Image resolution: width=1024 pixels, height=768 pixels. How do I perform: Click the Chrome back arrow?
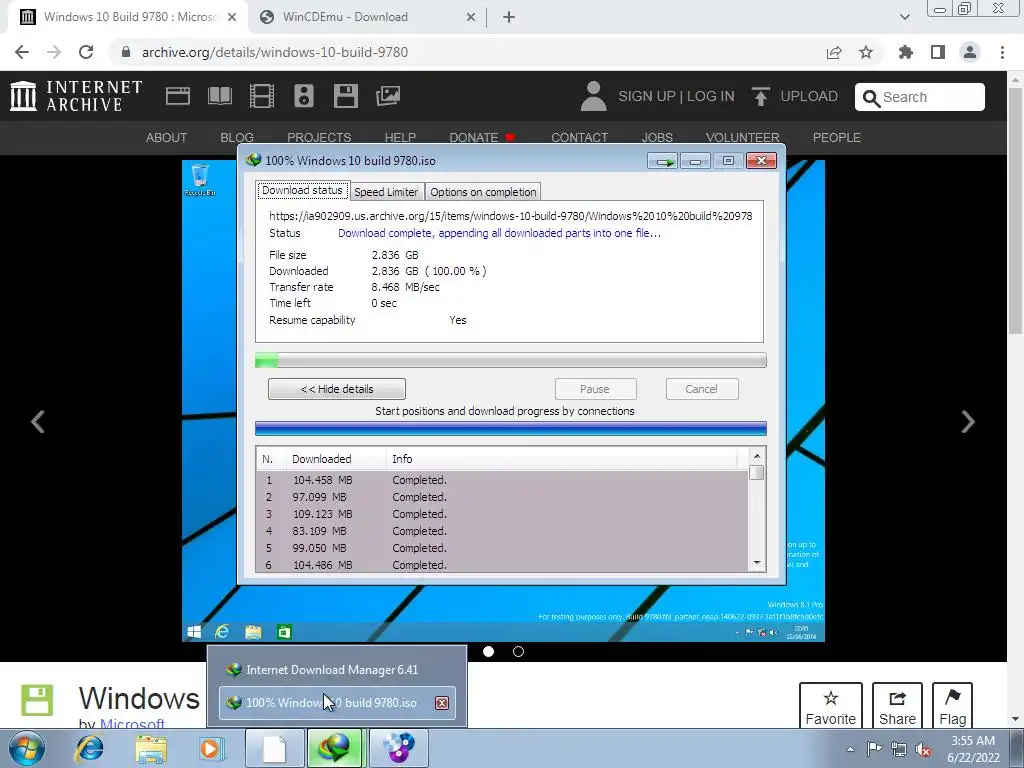tap(22, 52)
